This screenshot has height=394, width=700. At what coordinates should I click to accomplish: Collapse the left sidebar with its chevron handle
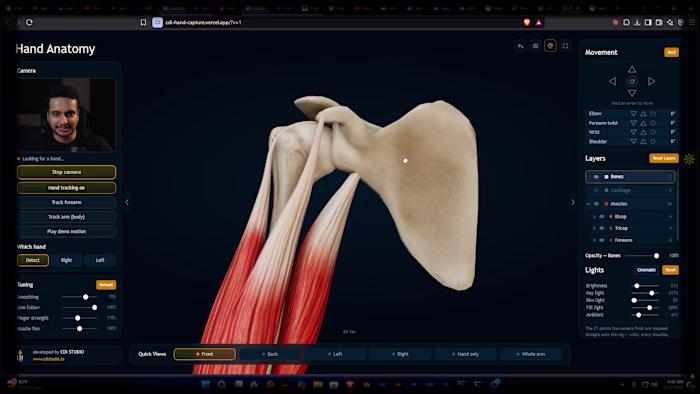[x=127, y=202]
